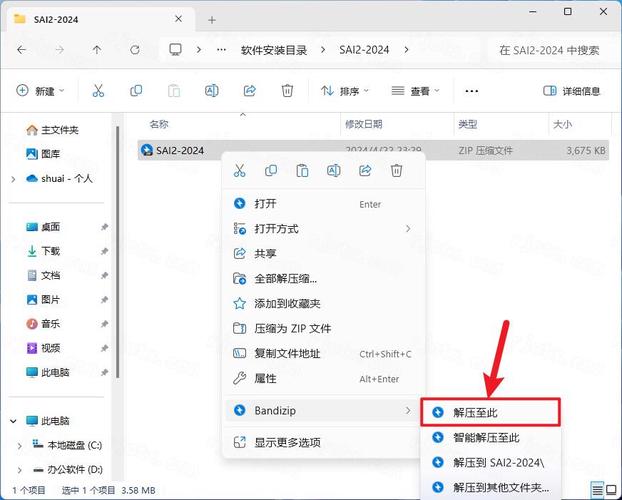Refresh the current folder view
Image resolution: width=622 pixels, height=500 pixels.
pyautogui.click(x=135, y=50)
